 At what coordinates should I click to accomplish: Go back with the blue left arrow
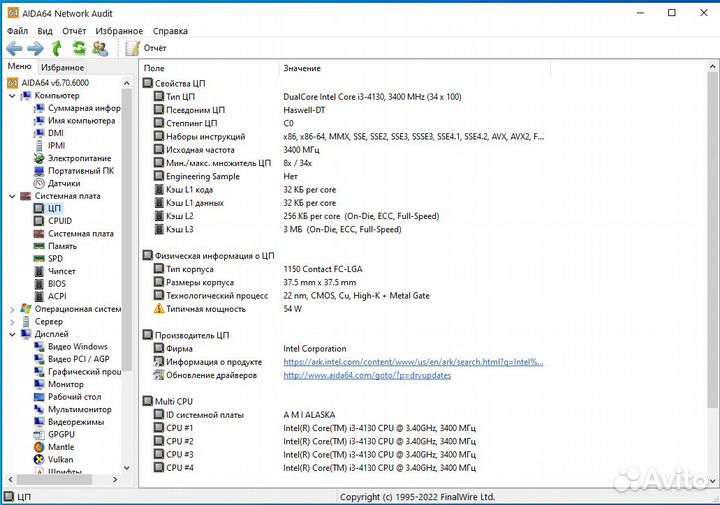14,48
